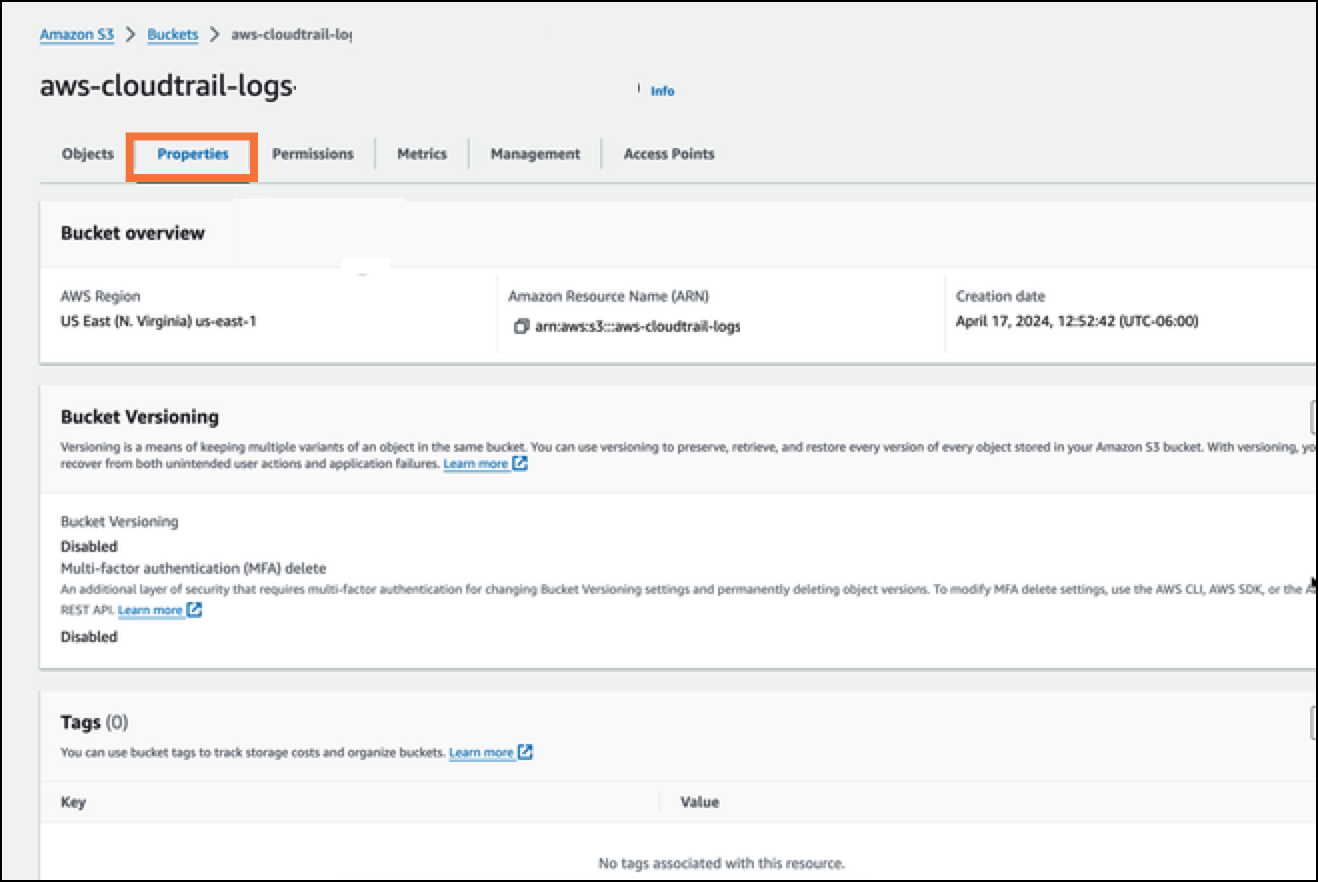Switch to the Objects tab
This screenshot has width=1318, height=882.
[88, 154]
